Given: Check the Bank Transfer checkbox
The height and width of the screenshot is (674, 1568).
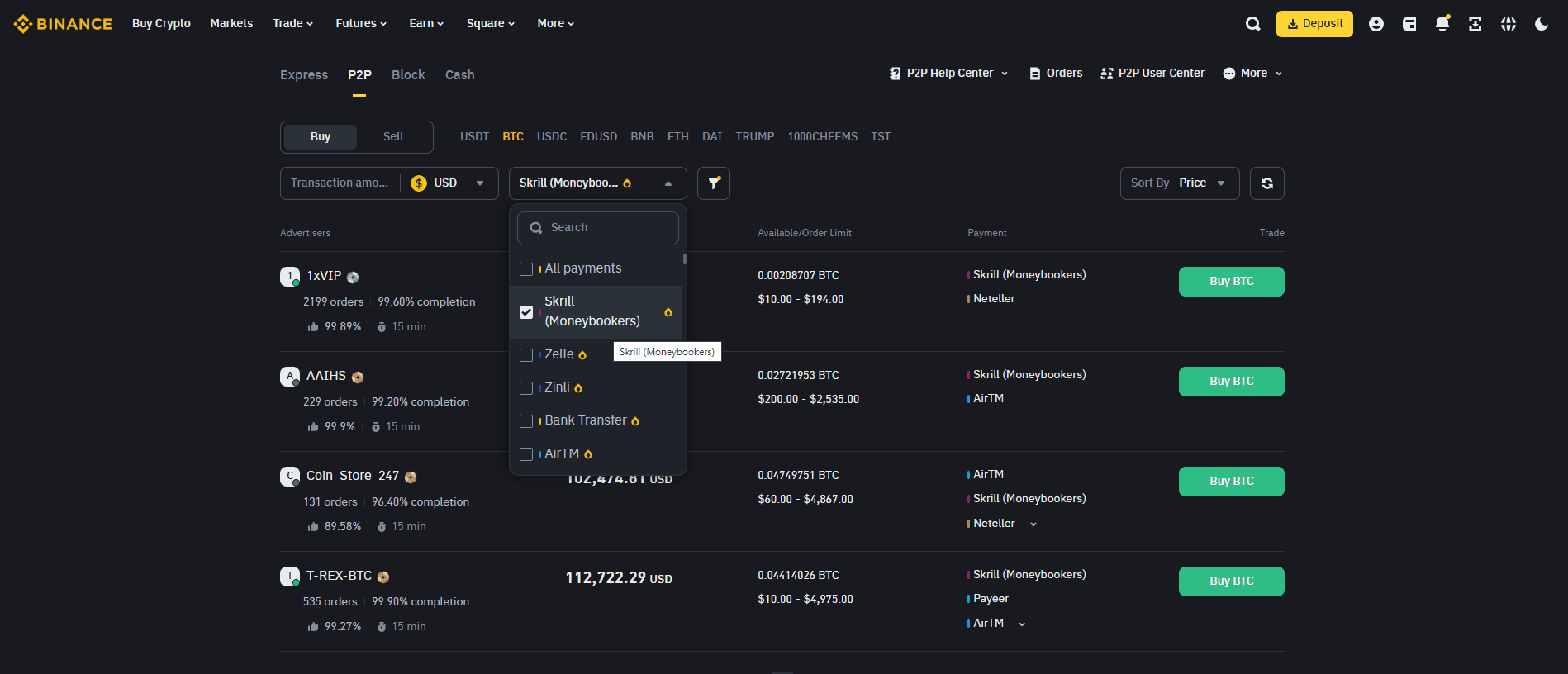Looking at the screenshot, I should (526, 421).
